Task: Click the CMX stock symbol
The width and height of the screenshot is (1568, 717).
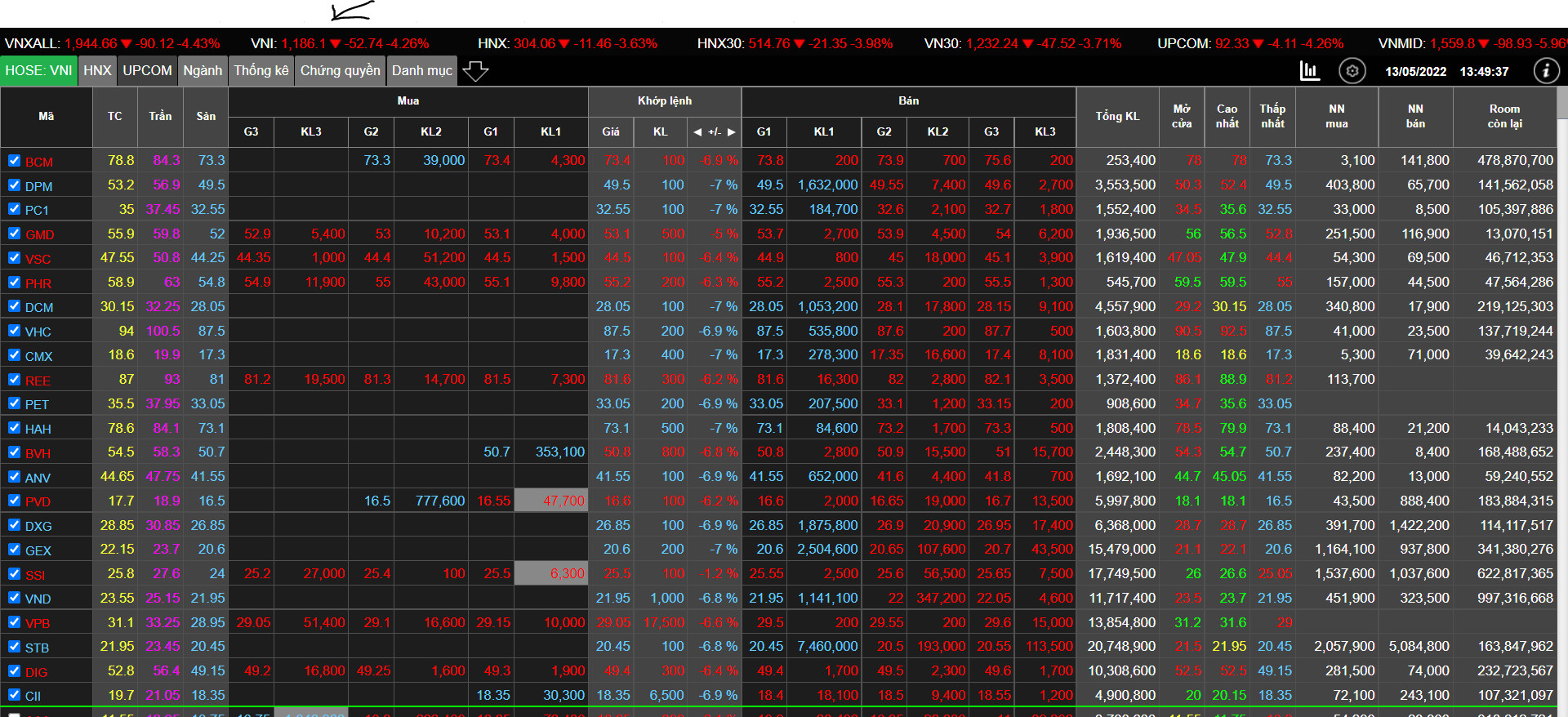Action: pos(38,356)
